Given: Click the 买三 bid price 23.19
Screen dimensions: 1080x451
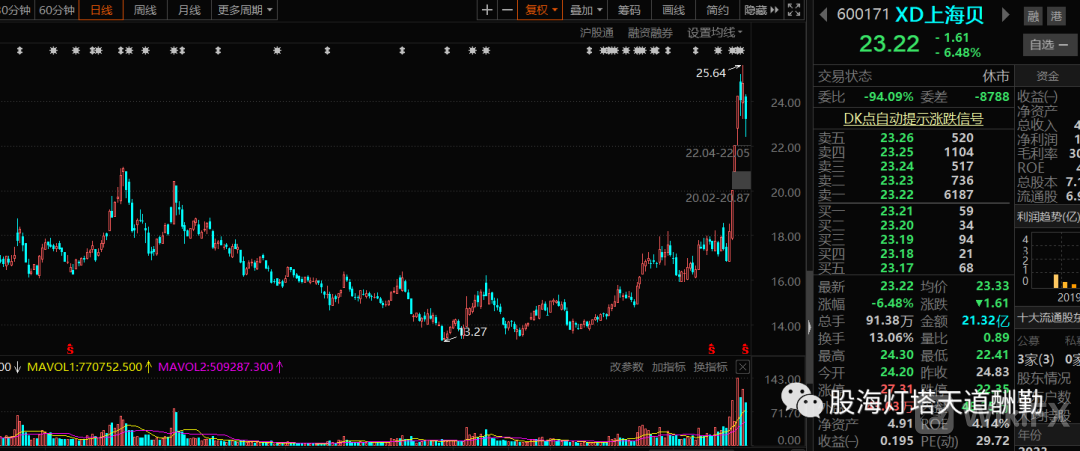Looking at the screenshot, I should [x=897, y=240].
